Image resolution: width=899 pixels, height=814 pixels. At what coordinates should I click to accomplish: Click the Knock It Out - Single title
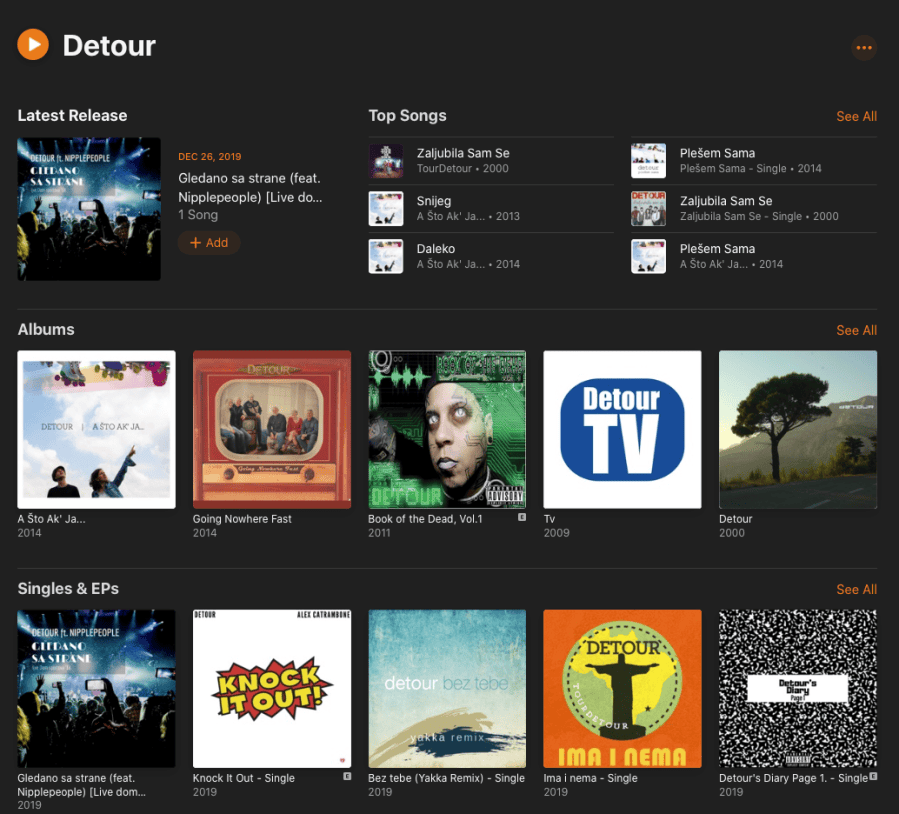(244, 778)
